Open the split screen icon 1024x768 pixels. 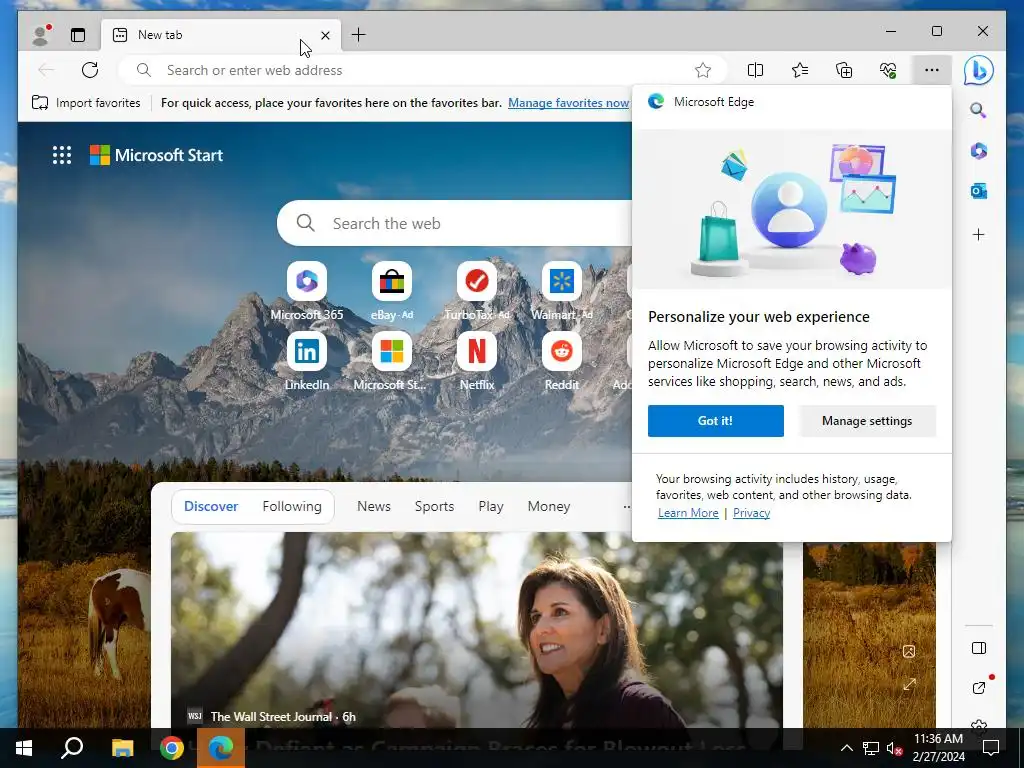[x=756, y=70]
